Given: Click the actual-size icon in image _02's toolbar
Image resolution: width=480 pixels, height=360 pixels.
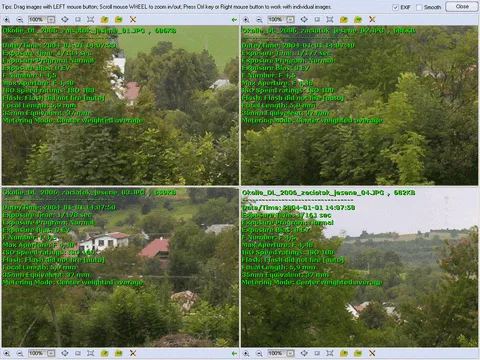Looking at the screenshot, I should (x=317, y=20).
